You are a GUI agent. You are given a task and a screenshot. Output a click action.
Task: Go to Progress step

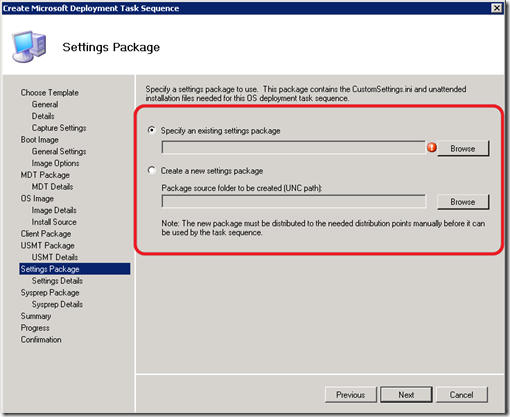35,328
